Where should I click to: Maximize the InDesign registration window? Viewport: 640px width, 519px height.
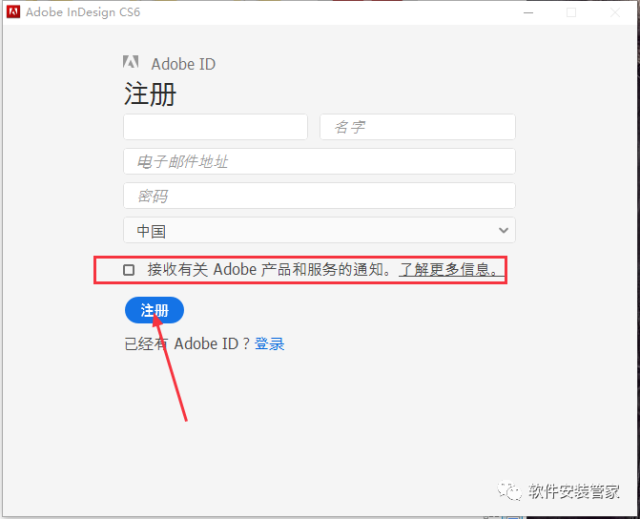click(571, 12)
